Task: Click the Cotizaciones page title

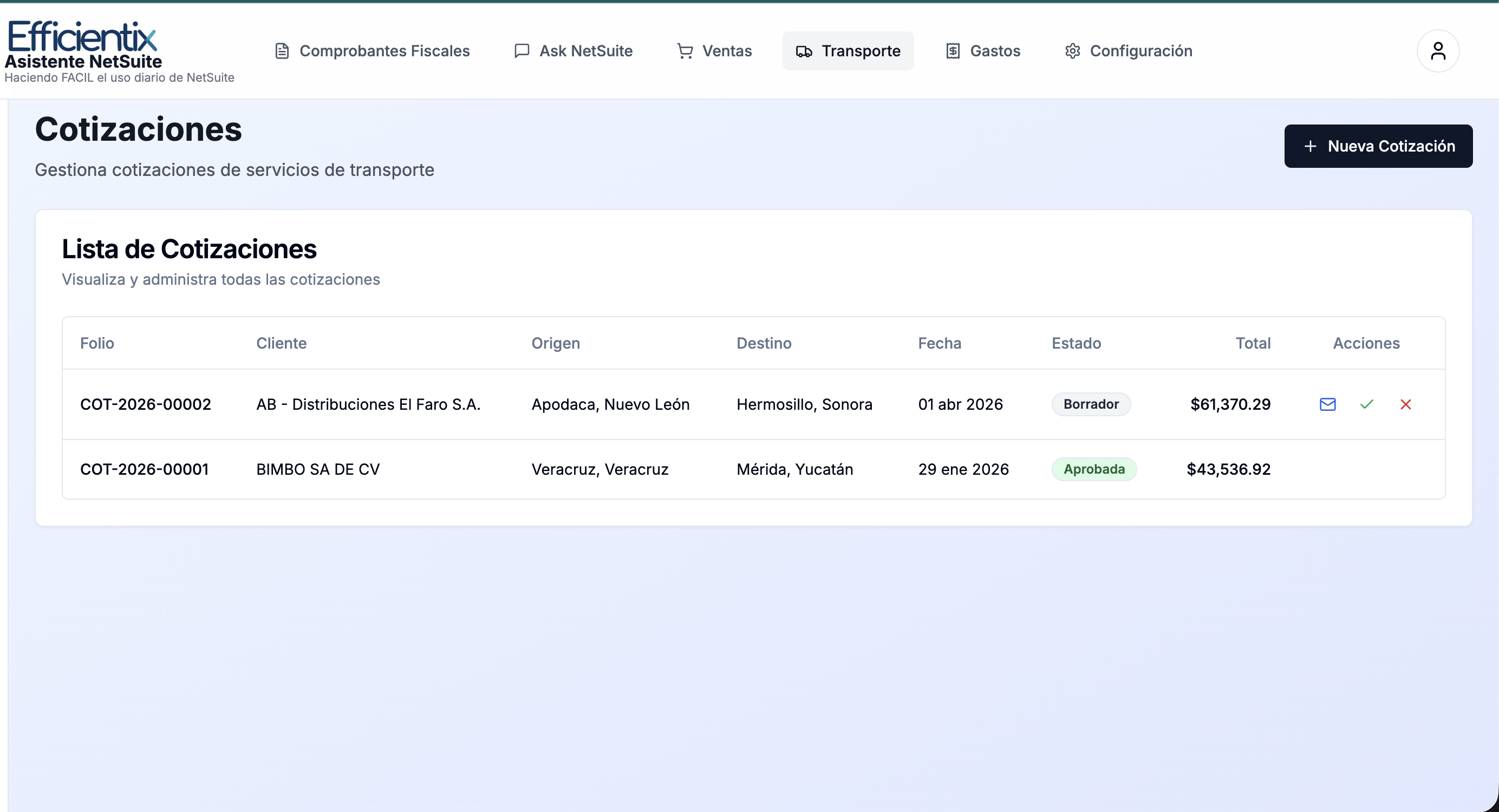Action: pyautogui.click(x=139, y=129)
